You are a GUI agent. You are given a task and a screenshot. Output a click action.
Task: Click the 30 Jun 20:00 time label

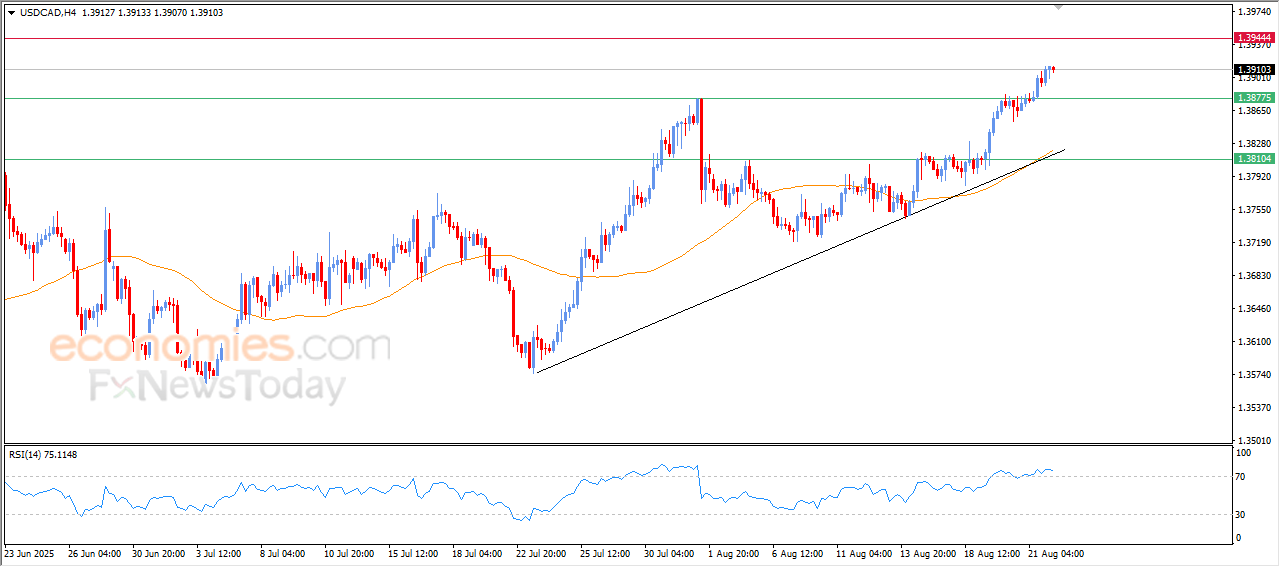click(x=159, y=553)
